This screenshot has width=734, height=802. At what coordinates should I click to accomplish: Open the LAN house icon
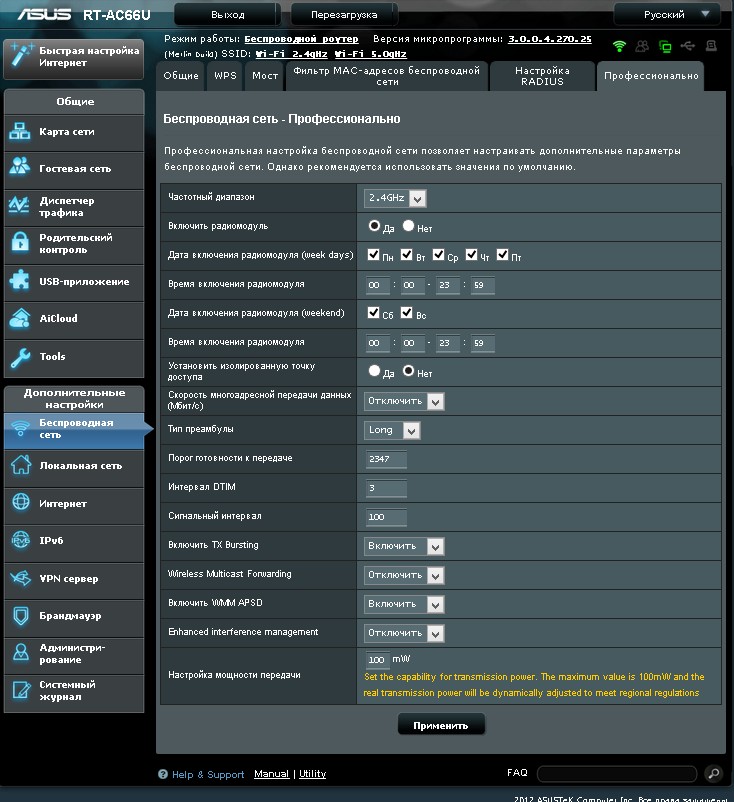21,465
